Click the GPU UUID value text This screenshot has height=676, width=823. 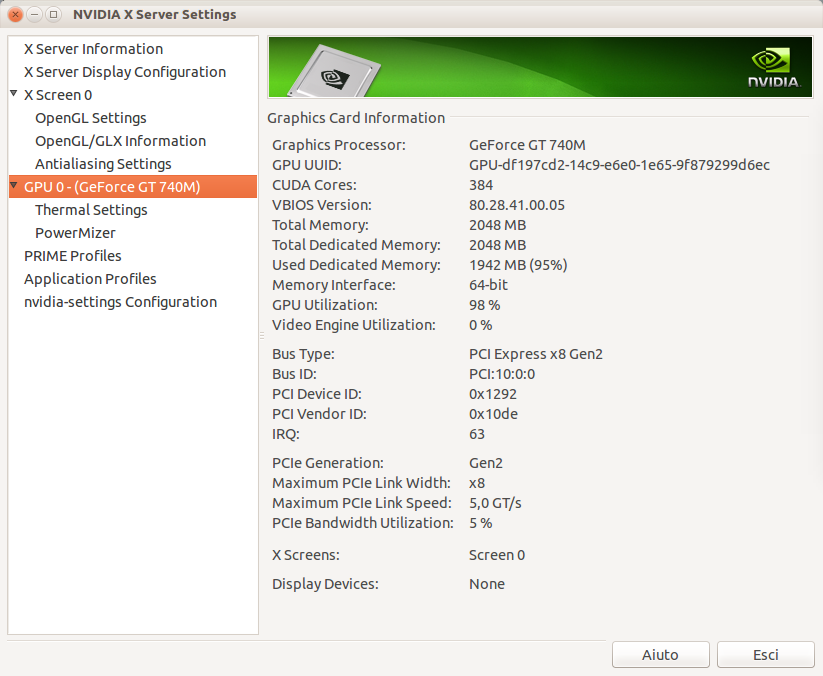(619, 165)
